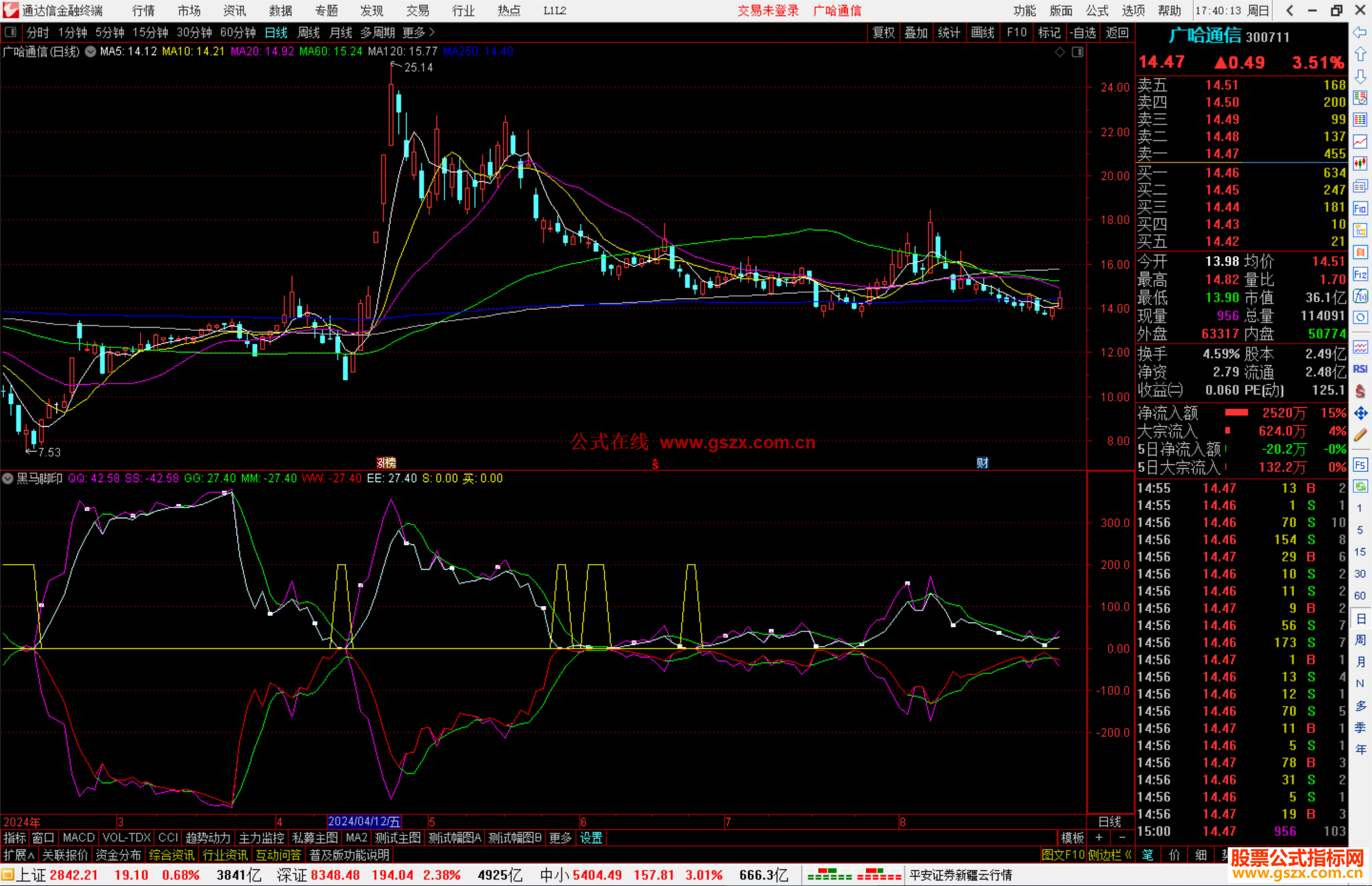Expand the 扩展 panel at bottom

[x=19, y=855]
